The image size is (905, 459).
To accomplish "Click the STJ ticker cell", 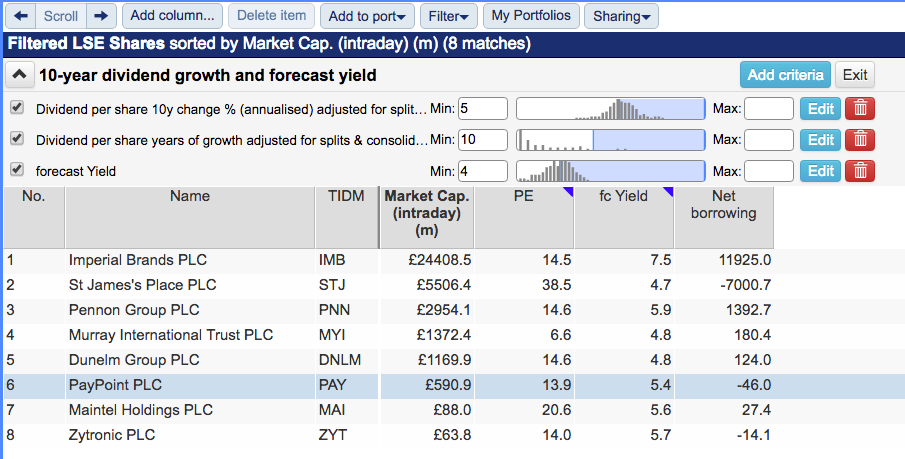I will 347,285.
